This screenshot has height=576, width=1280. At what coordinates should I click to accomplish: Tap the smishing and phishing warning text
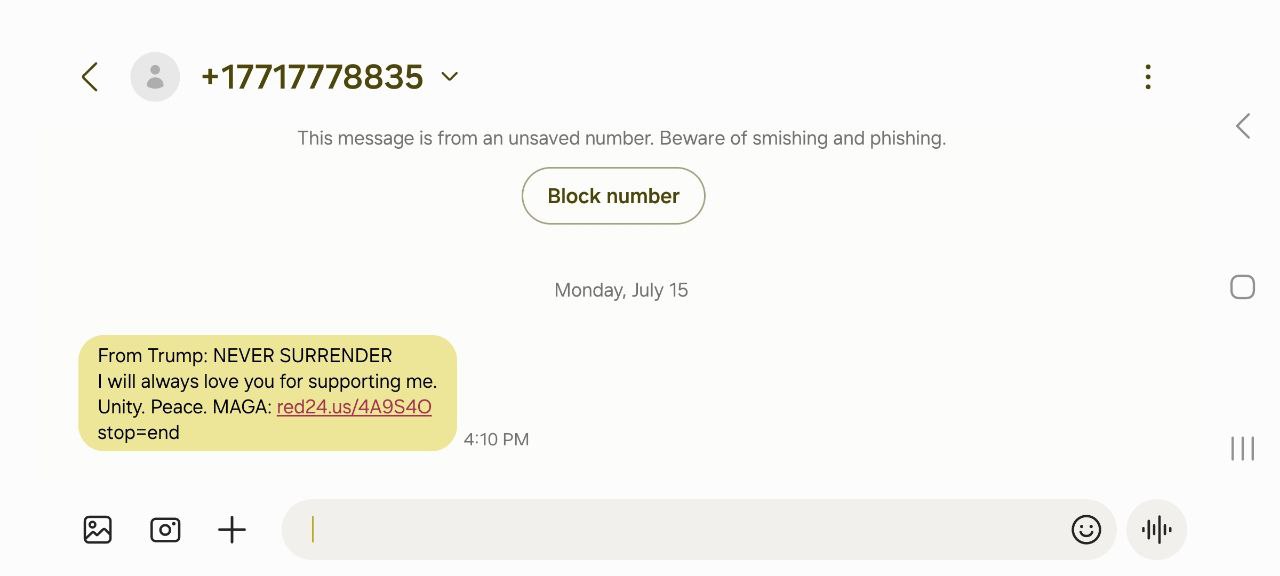[621, 138]
